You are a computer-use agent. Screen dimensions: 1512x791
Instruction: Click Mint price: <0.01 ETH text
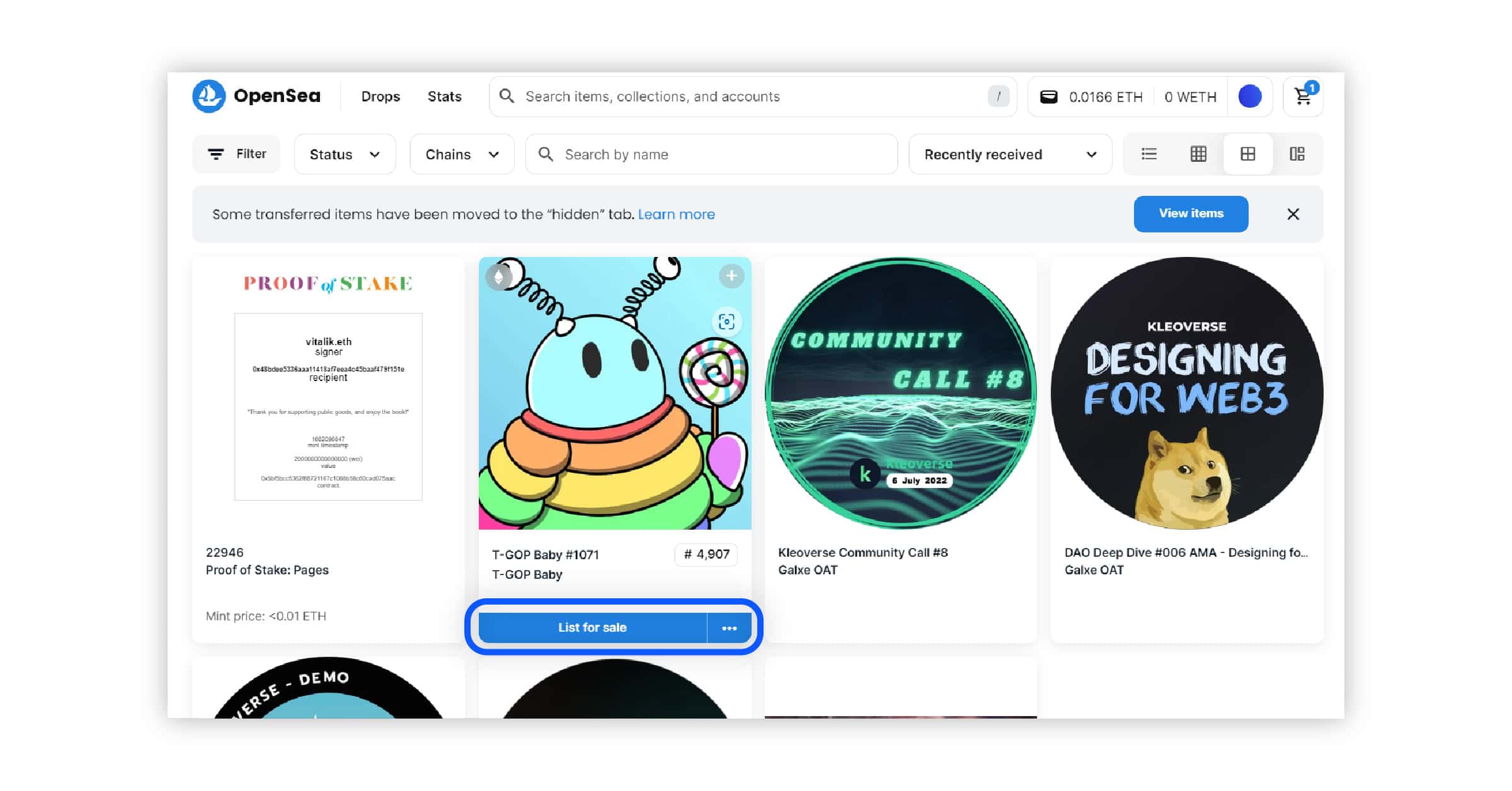pyautogui.click(x=266, y=616)
